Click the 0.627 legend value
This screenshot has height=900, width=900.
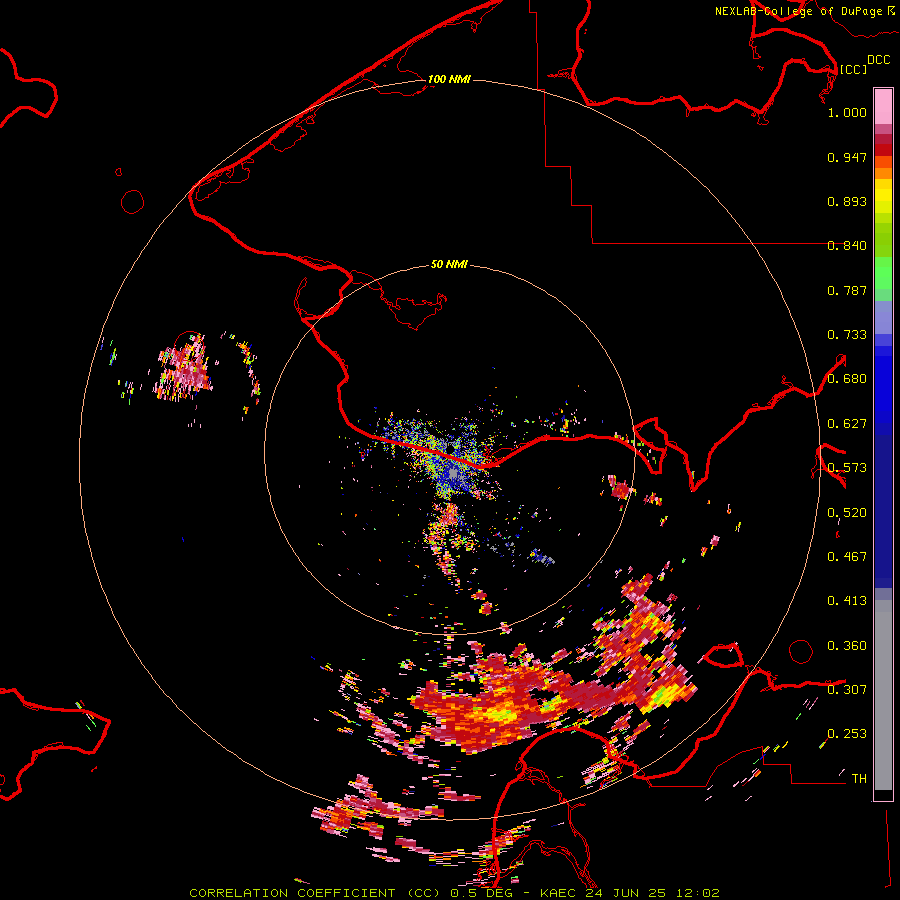coord(847,424)
